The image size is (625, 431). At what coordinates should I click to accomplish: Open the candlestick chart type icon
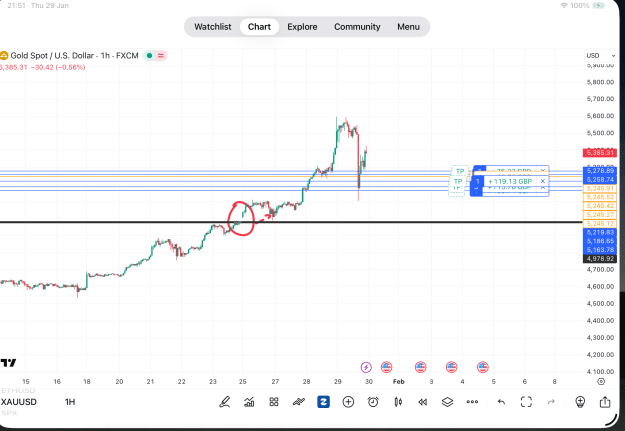(x=398, y=402)
